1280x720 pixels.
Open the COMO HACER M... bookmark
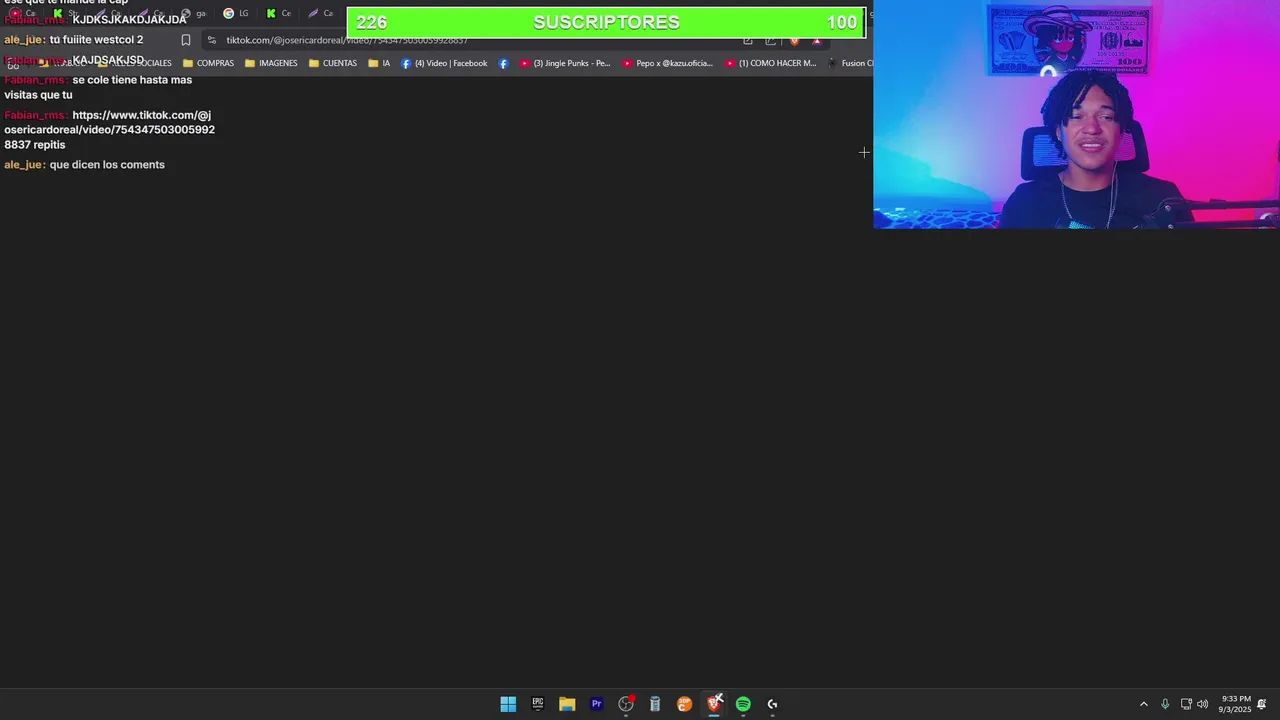(x=771, y=63)
